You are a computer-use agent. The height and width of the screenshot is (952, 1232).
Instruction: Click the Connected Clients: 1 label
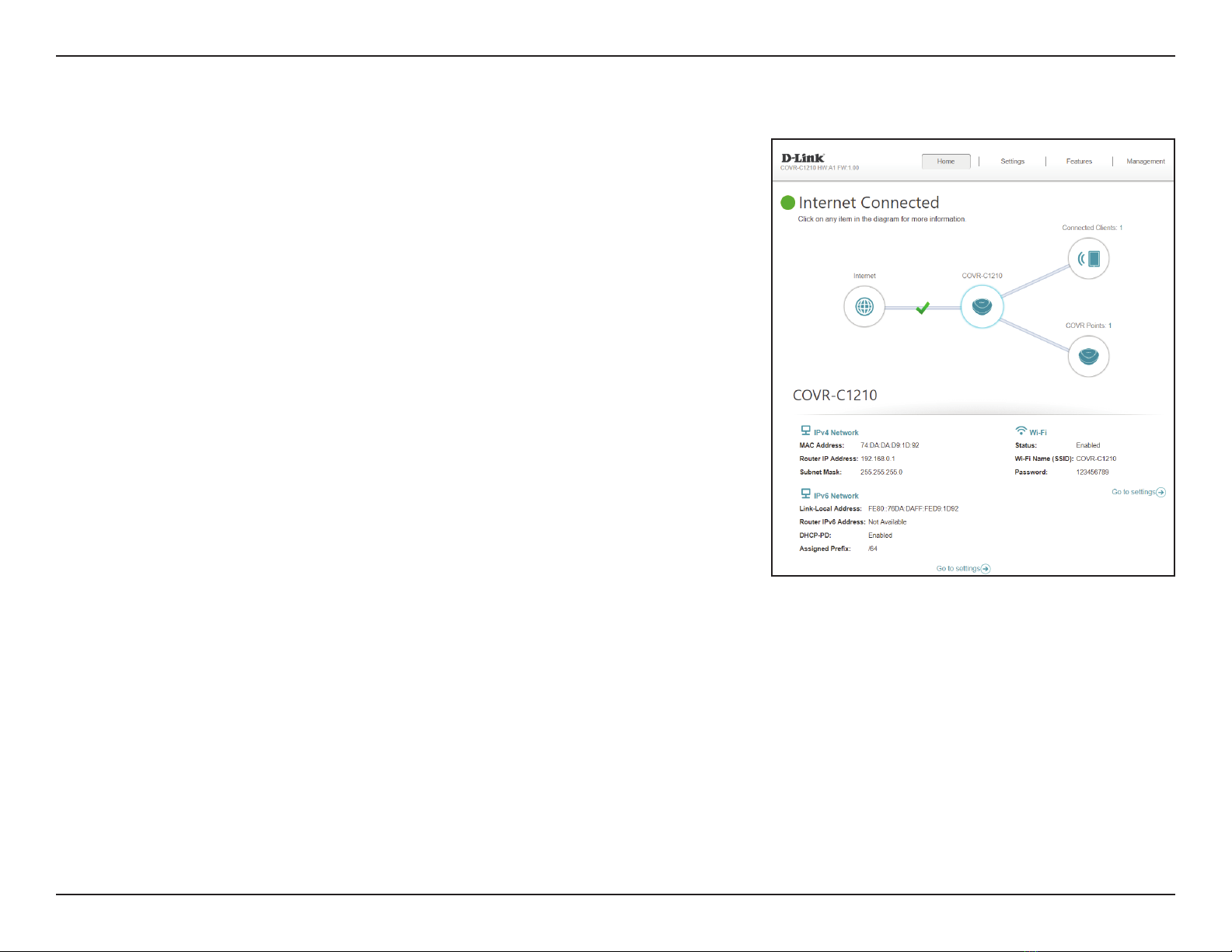point(1092,228)
